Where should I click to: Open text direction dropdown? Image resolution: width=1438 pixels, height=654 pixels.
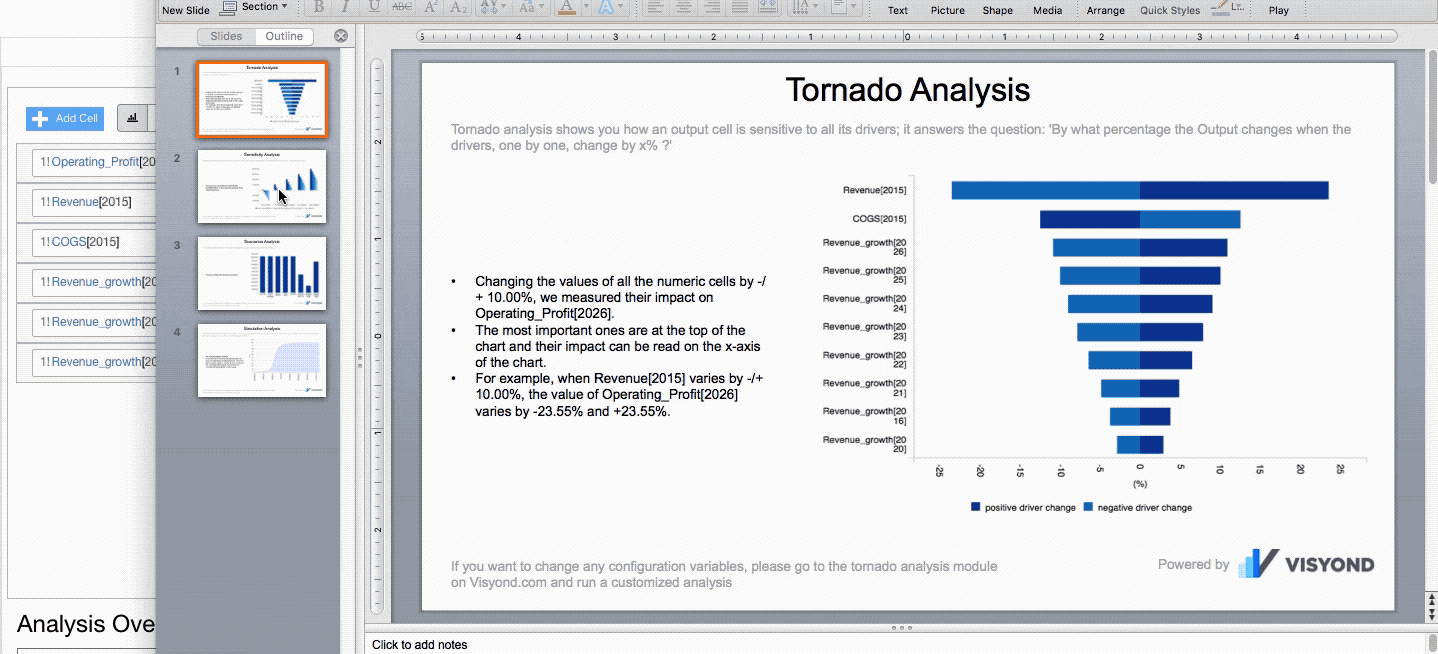coord(803,7)
